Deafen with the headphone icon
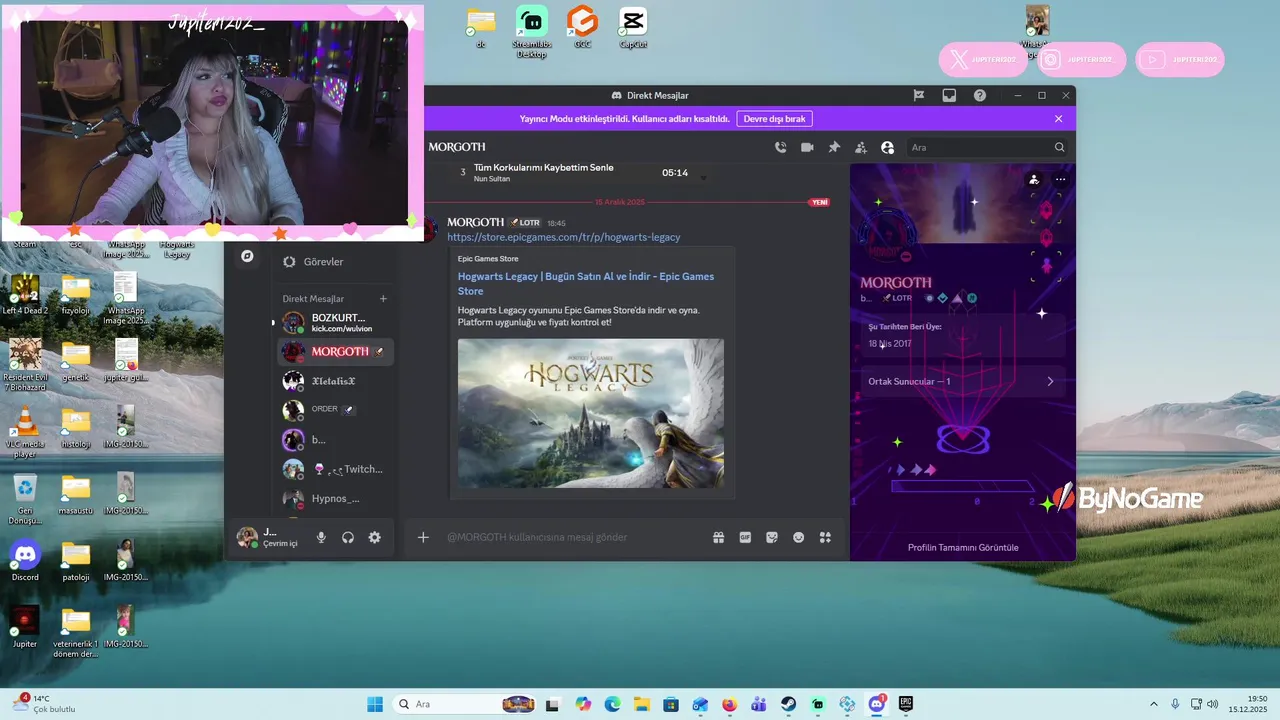Image resolution: width=1280 pixels, height=720 pixels. 348,537
